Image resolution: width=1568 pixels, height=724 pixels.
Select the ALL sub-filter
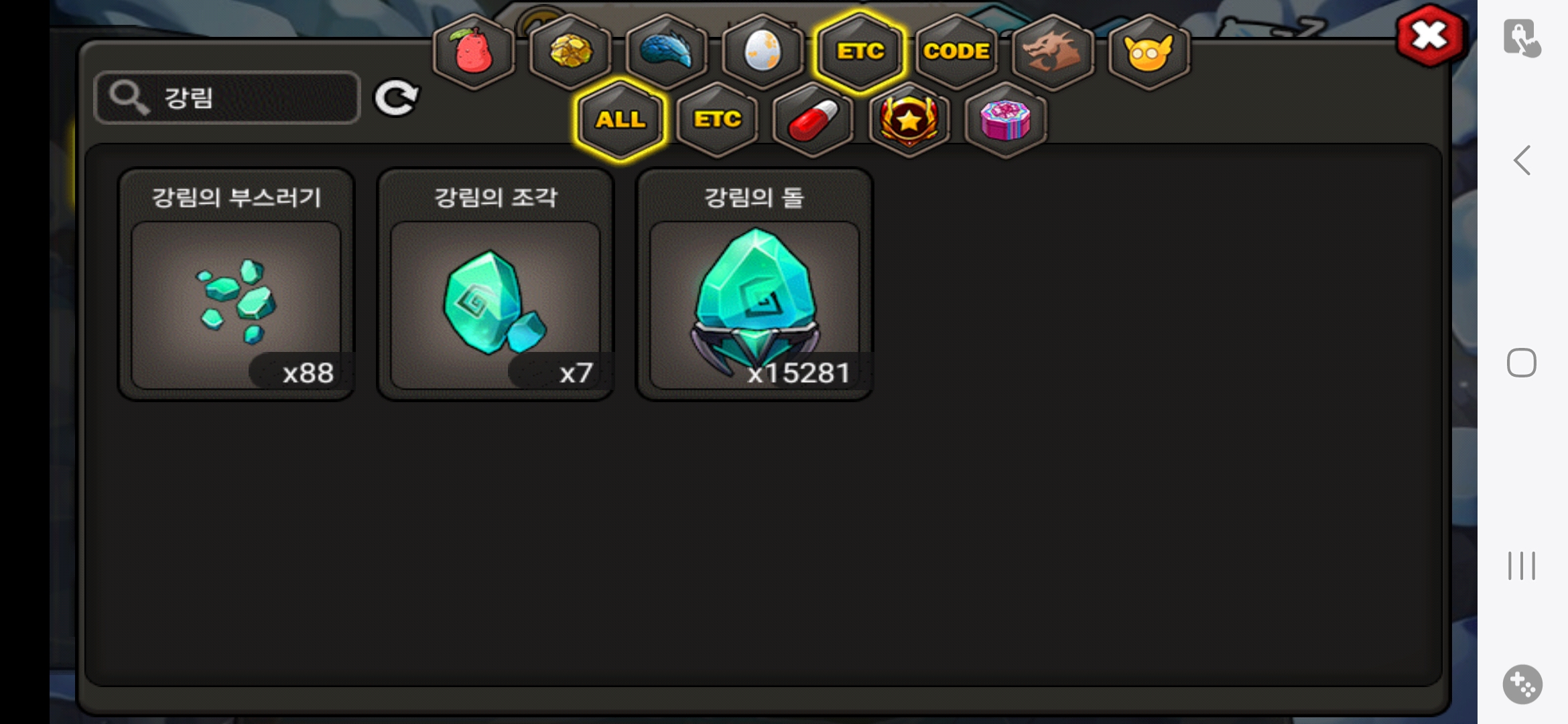click(620, 119)
